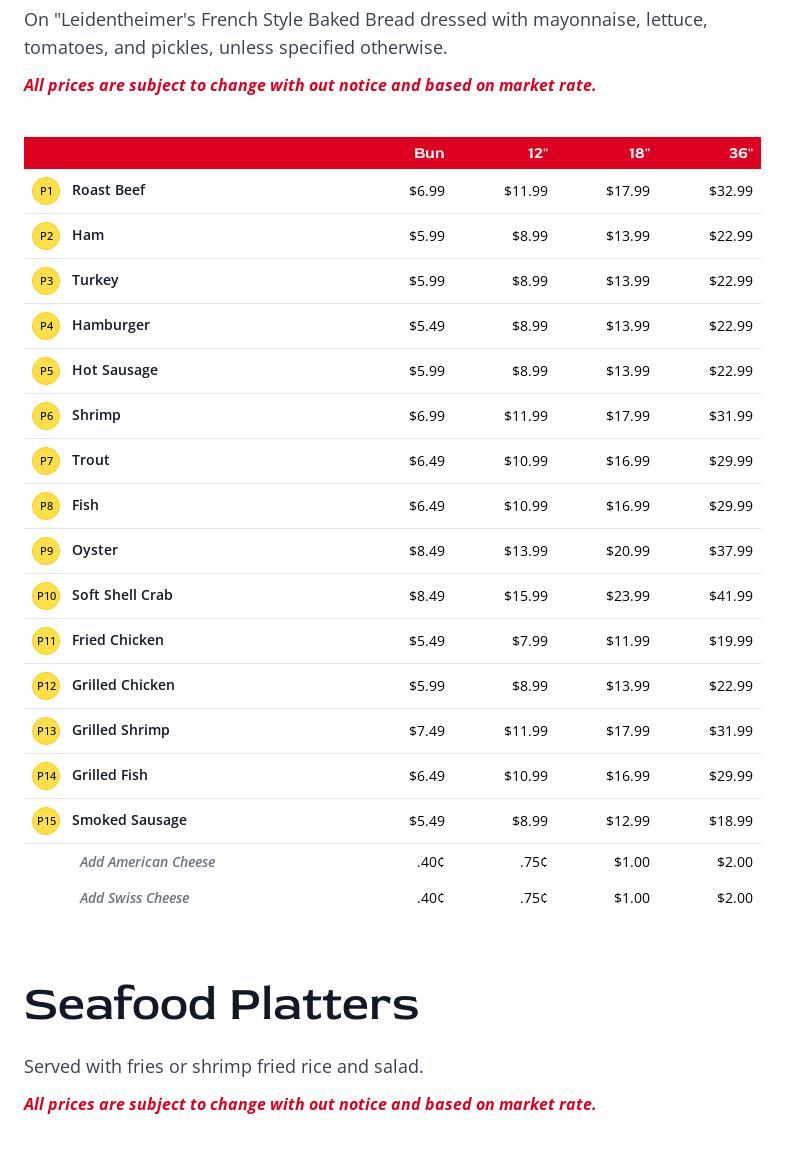Click the P3 badge next to Turkey
This screenshot has height=1149, width=785.
pyautogui.click(x=46, y=281)
